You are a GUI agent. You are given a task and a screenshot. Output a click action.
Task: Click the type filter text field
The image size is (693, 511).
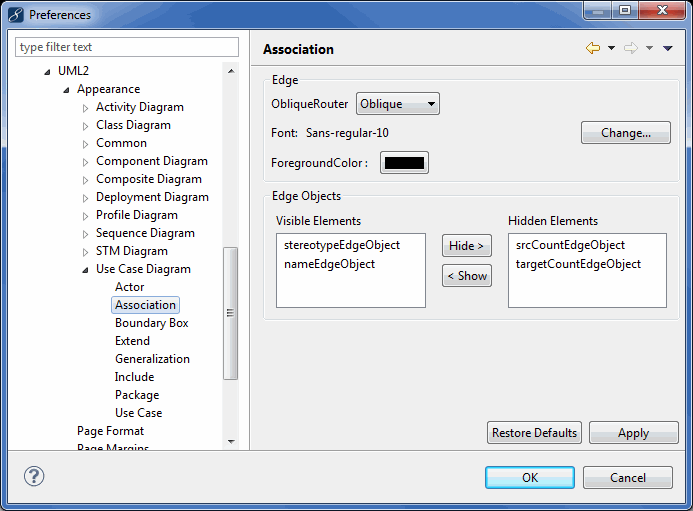coord(127,47)
